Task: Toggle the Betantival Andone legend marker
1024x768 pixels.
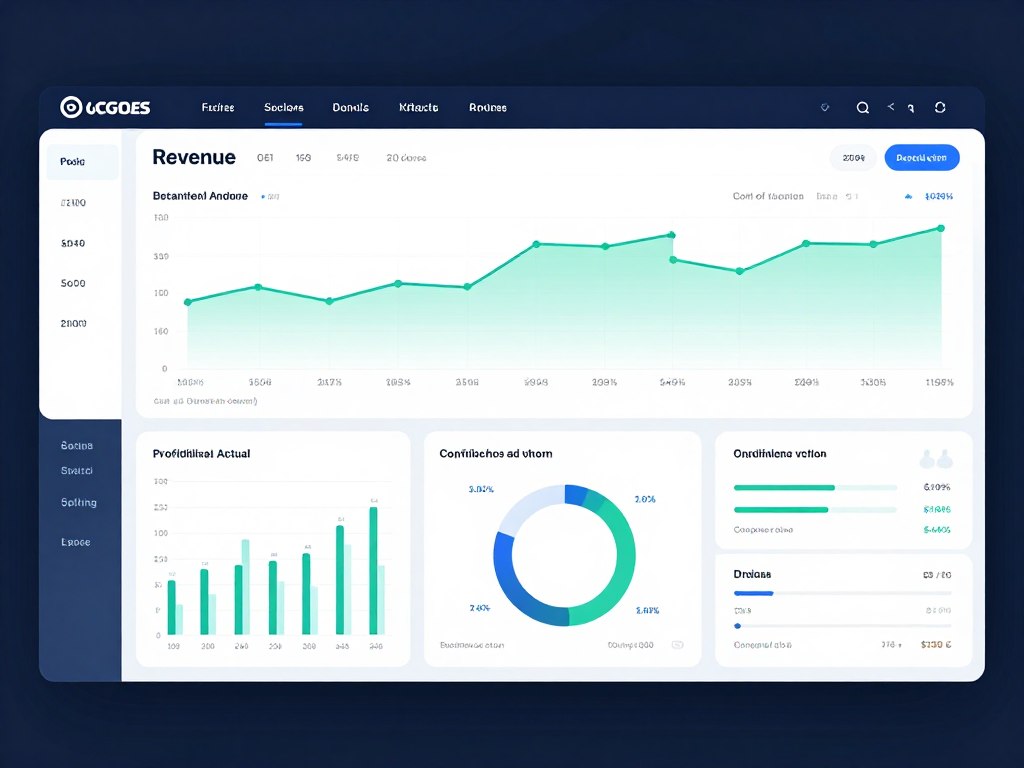Action: tap(262, 196)
